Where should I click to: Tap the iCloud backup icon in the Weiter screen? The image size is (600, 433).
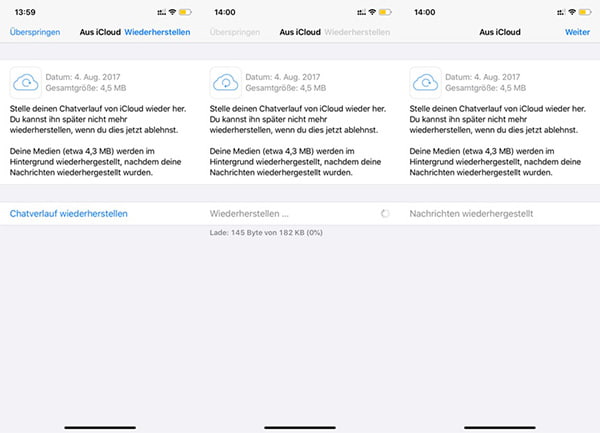[425, 82]
